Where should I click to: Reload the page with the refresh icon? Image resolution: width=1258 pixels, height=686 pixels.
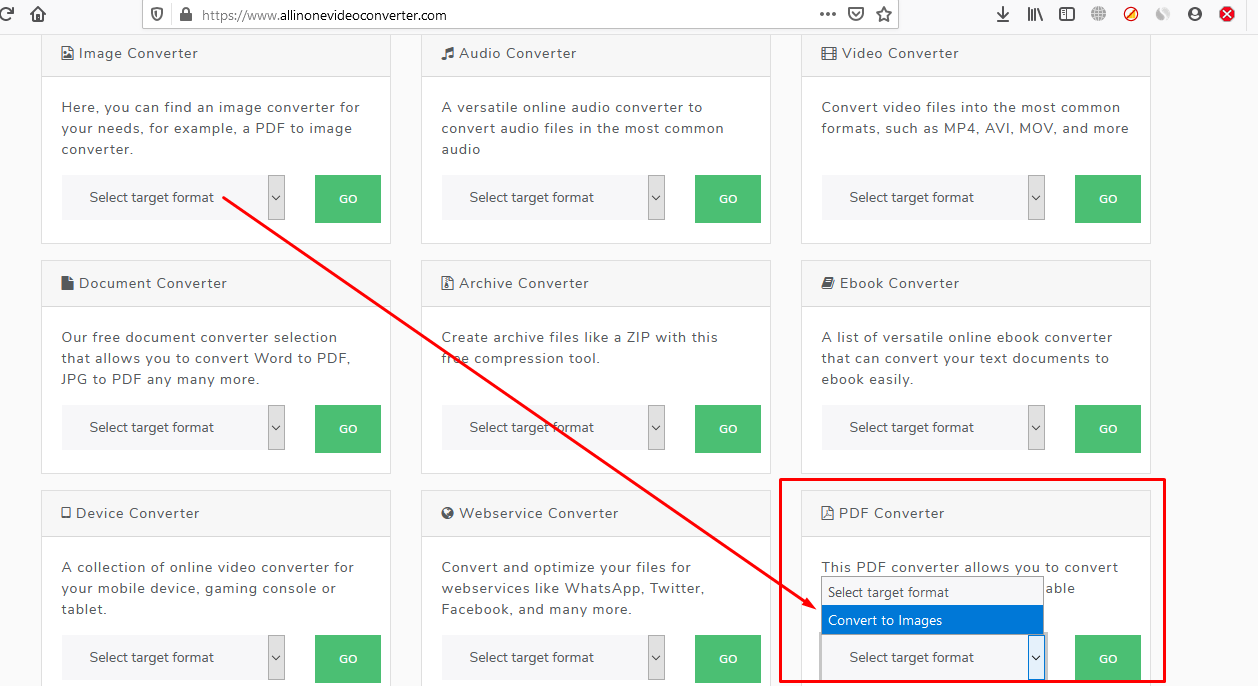pos(6,14)
